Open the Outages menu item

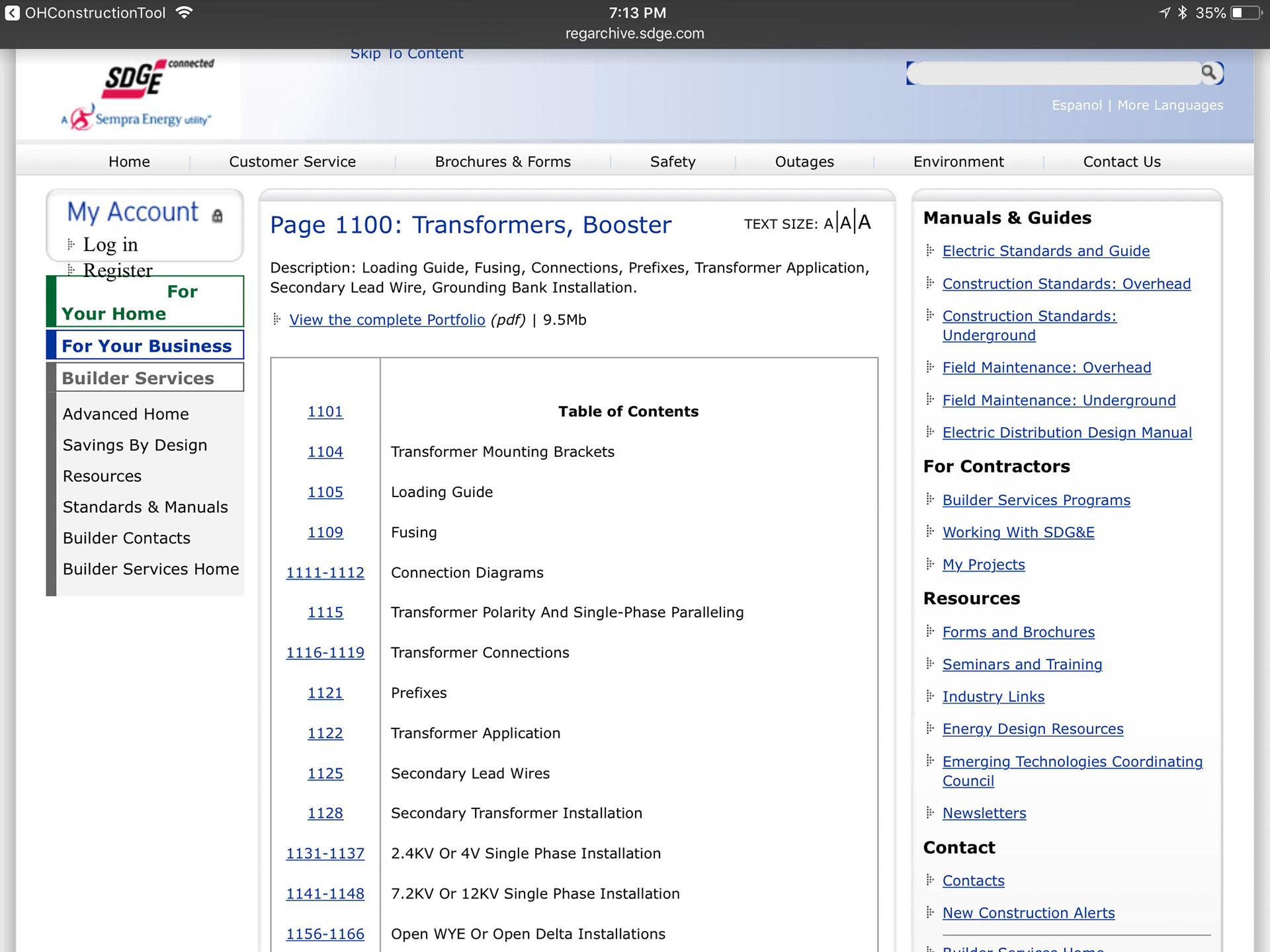coord(804,161)
